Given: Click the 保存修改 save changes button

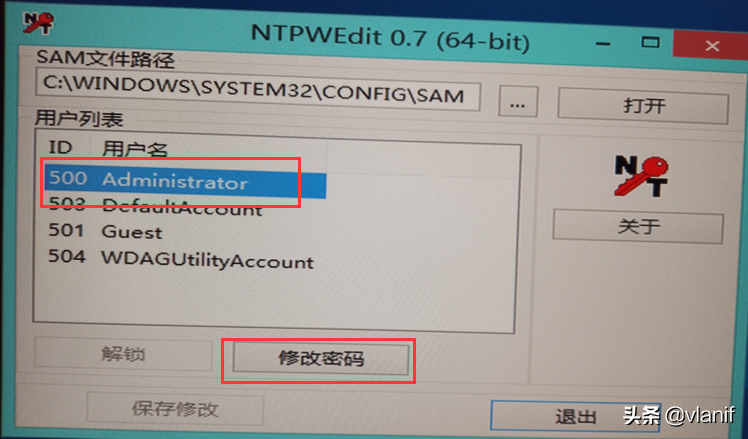Looking at the screenshot, I should [175, 409].
